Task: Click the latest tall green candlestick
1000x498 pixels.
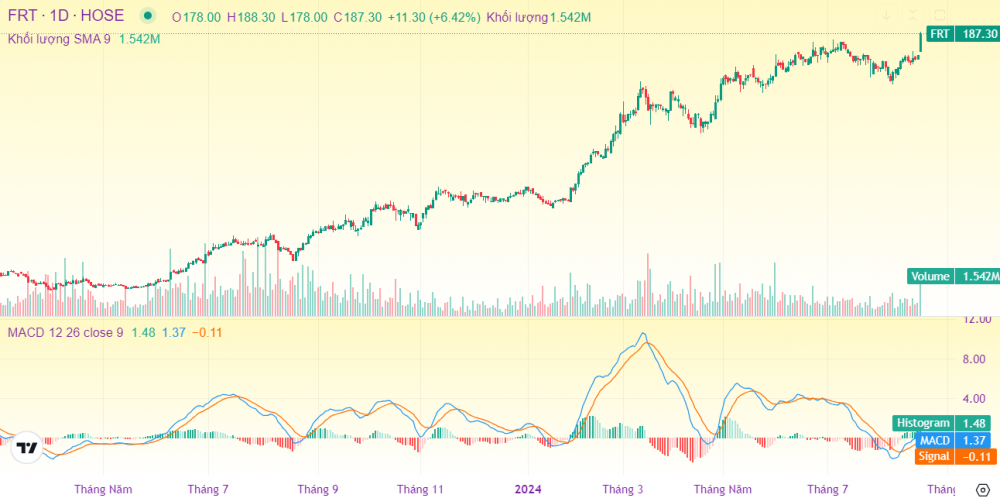Action: (920, 42)
